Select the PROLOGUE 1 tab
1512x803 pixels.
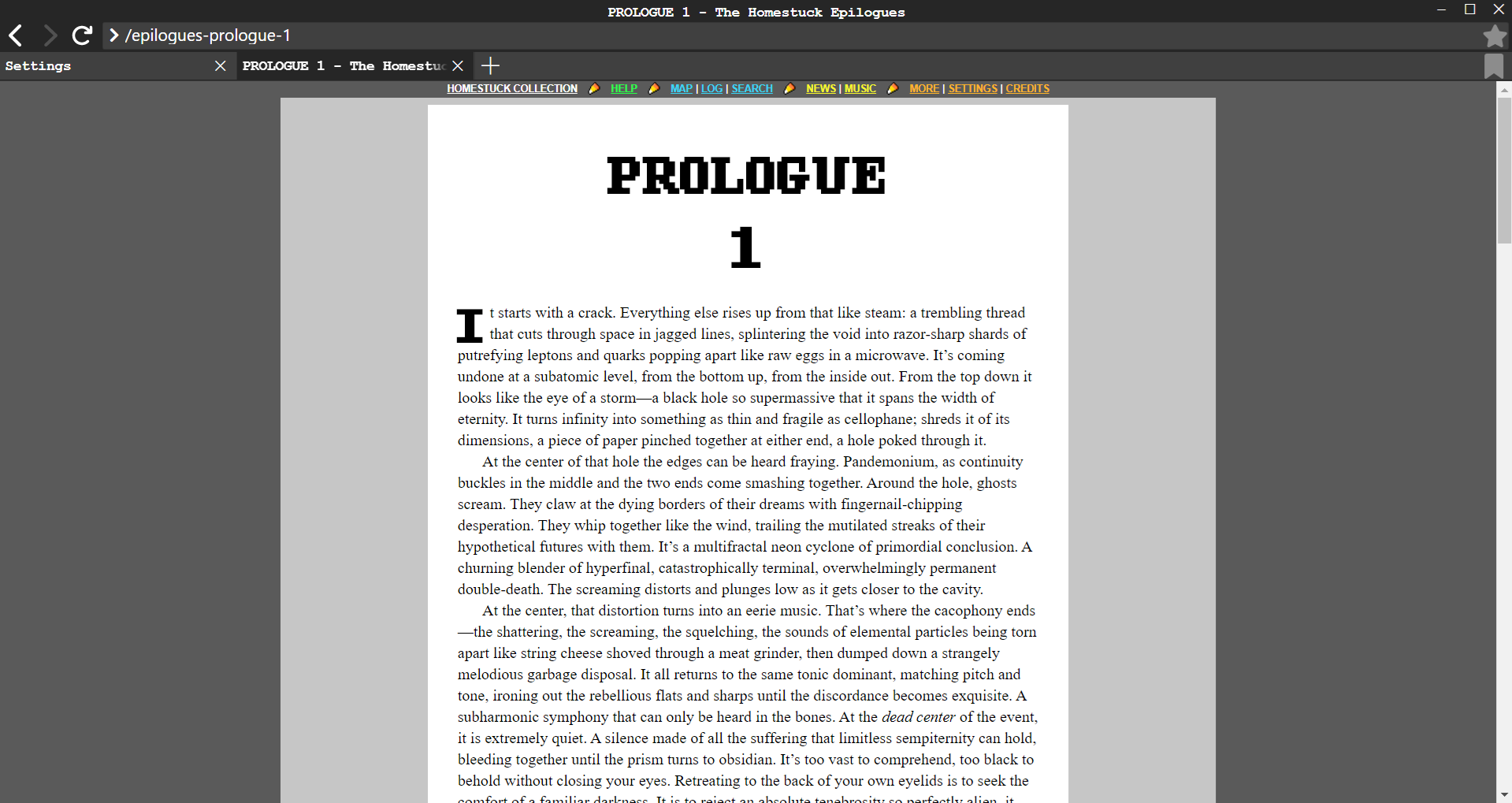point(355,66)
